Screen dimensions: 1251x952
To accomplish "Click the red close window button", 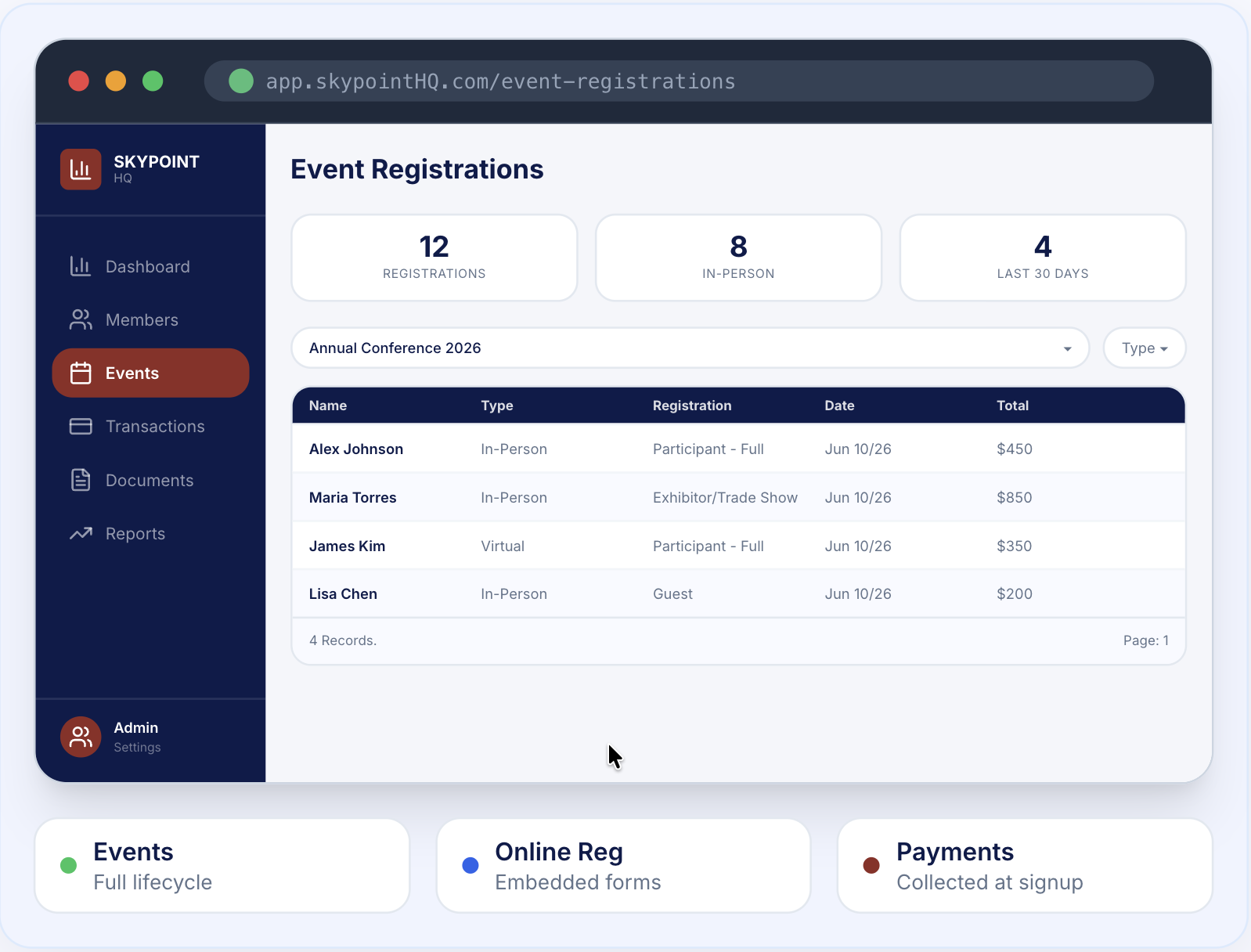I will (x=79, y=81).
